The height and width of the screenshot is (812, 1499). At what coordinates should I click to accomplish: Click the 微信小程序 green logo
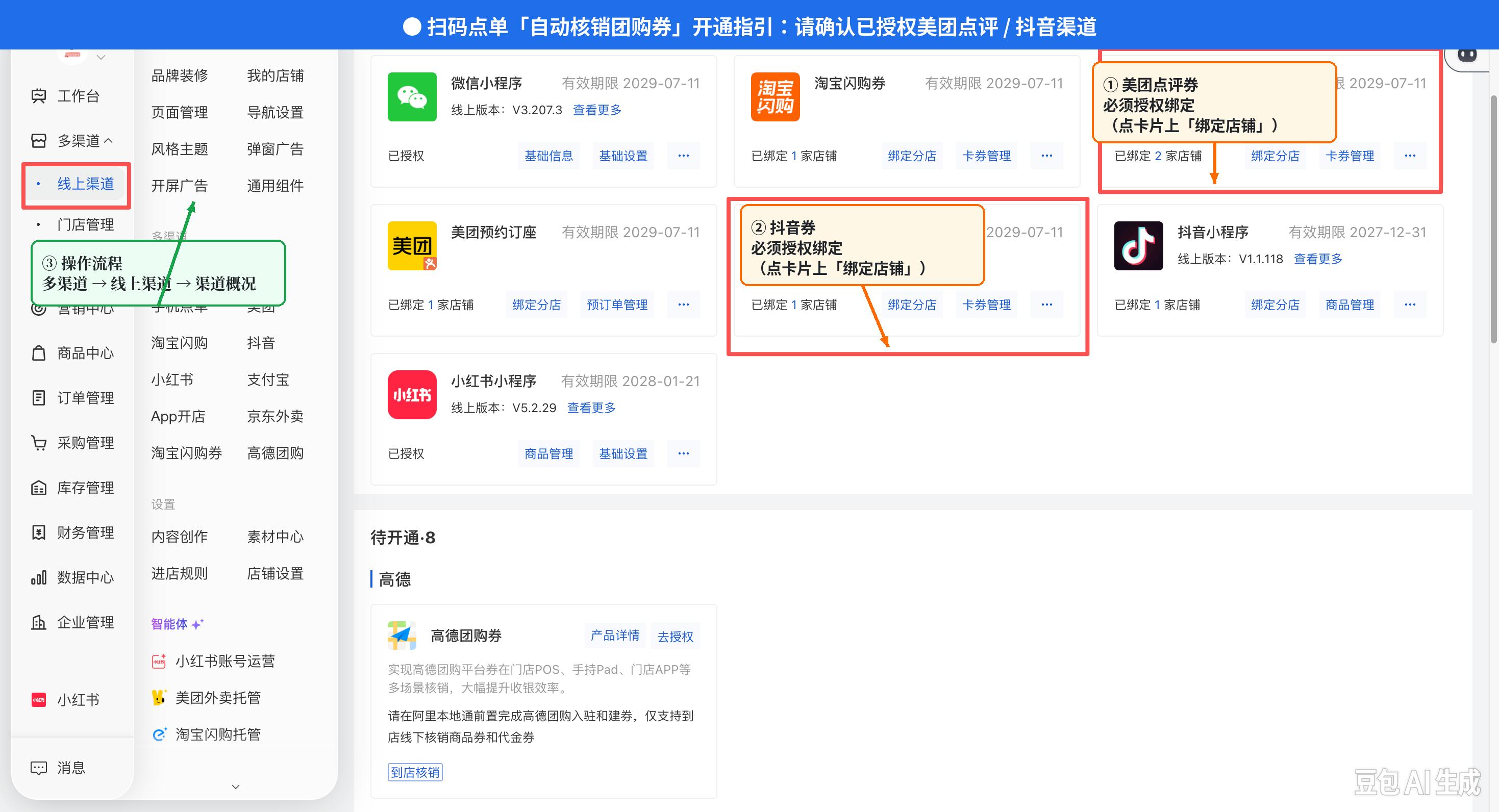coord(412,96)
